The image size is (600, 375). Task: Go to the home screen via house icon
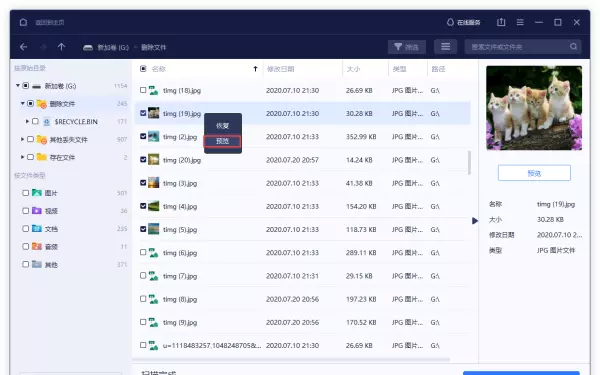(x=23, y=22)
